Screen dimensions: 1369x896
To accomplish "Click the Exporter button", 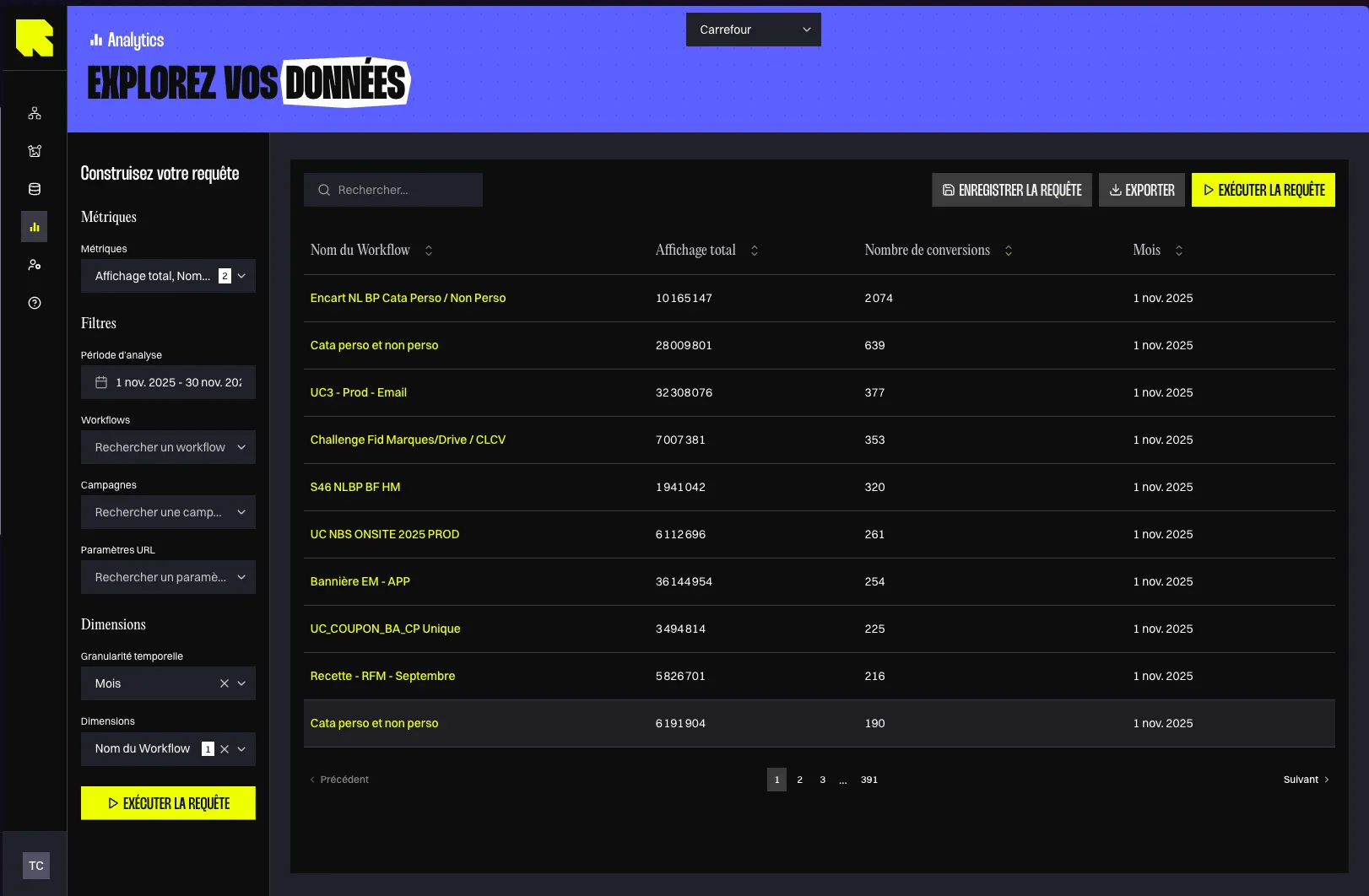I will coord(1142,190).
